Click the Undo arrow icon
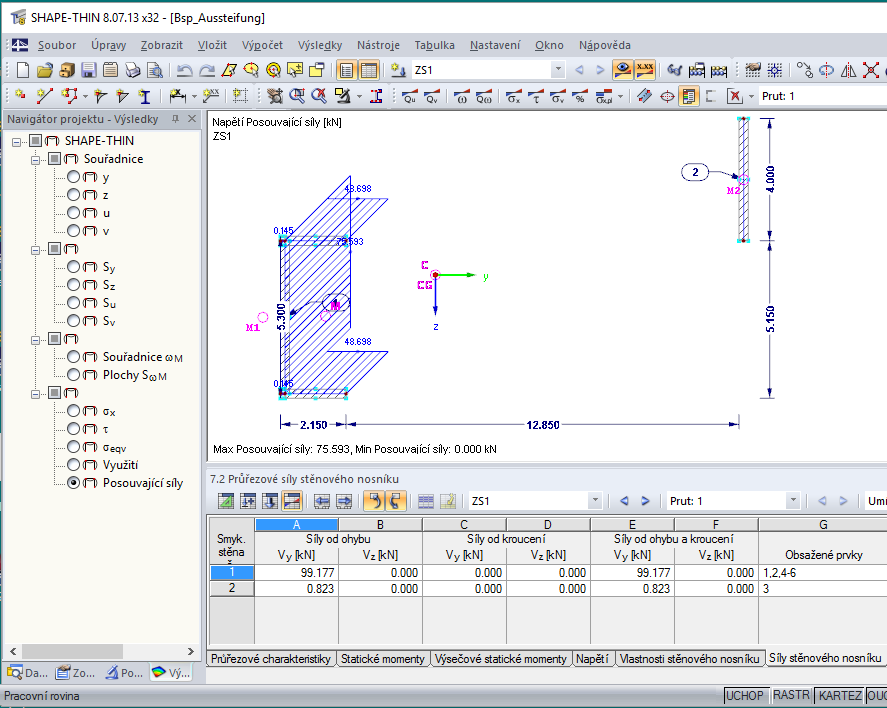The height and width of the screenshot is (708, 887). pos(184,70)
